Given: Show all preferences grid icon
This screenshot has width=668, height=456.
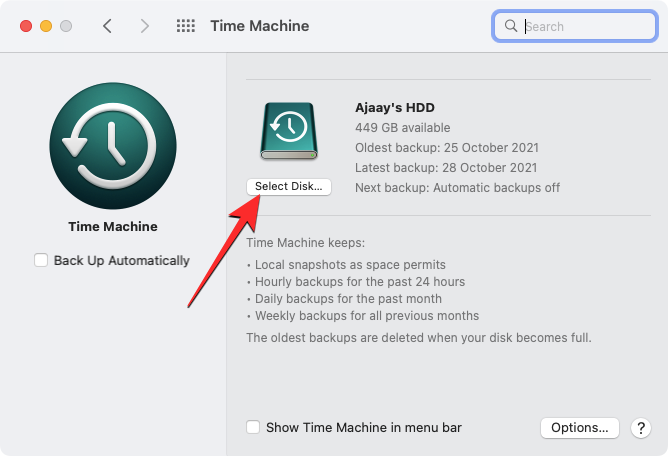Looking at the screenshot, I should tap(186, 26).
